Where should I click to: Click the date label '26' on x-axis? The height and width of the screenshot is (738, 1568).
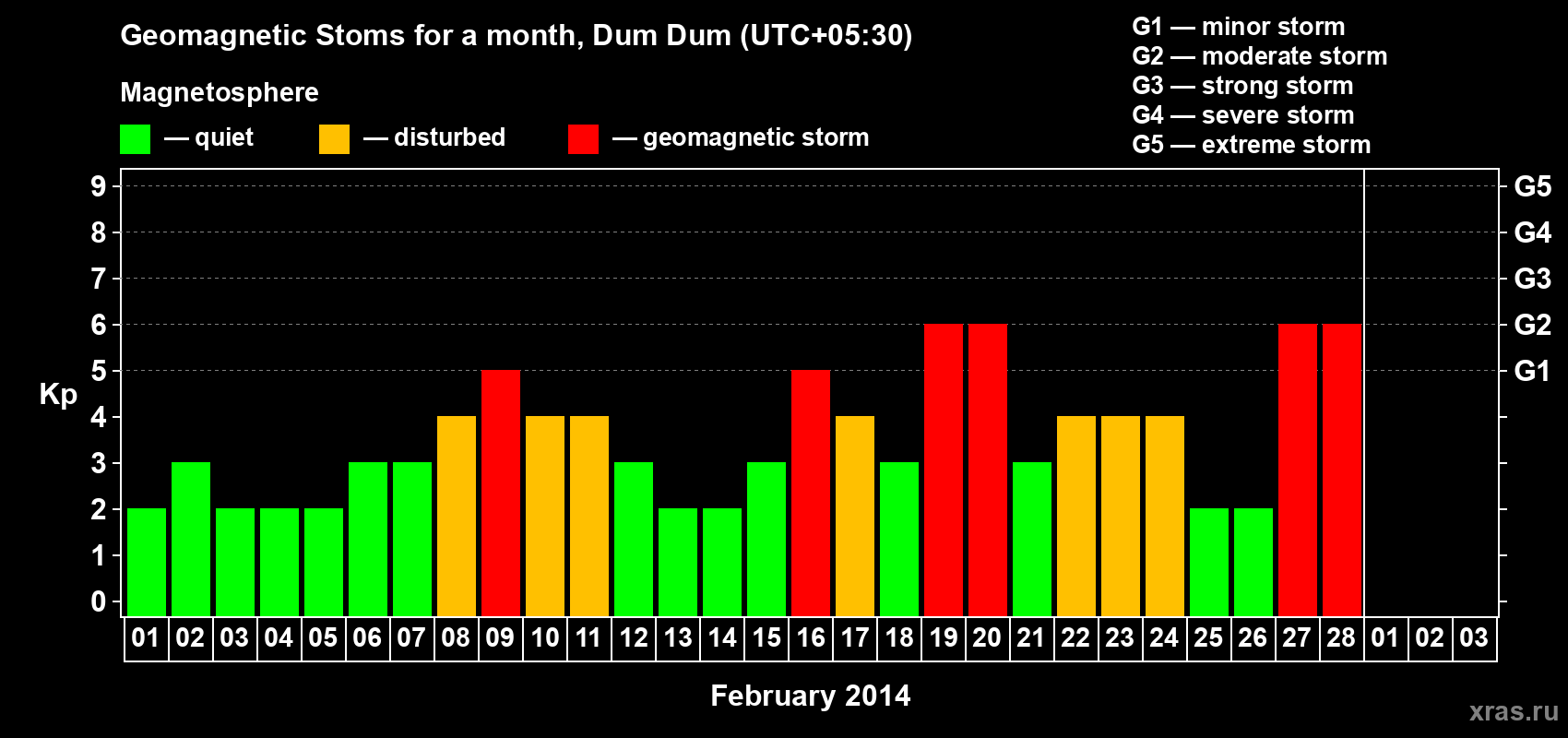(1253, 638)
